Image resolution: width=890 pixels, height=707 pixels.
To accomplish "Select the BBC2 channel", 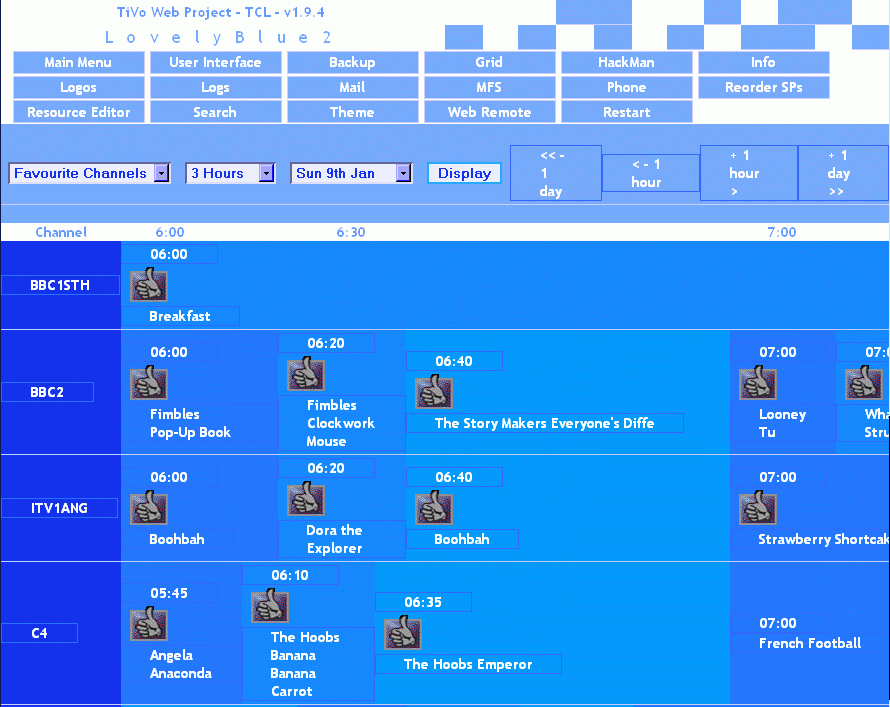I will [x=47, y=392].
